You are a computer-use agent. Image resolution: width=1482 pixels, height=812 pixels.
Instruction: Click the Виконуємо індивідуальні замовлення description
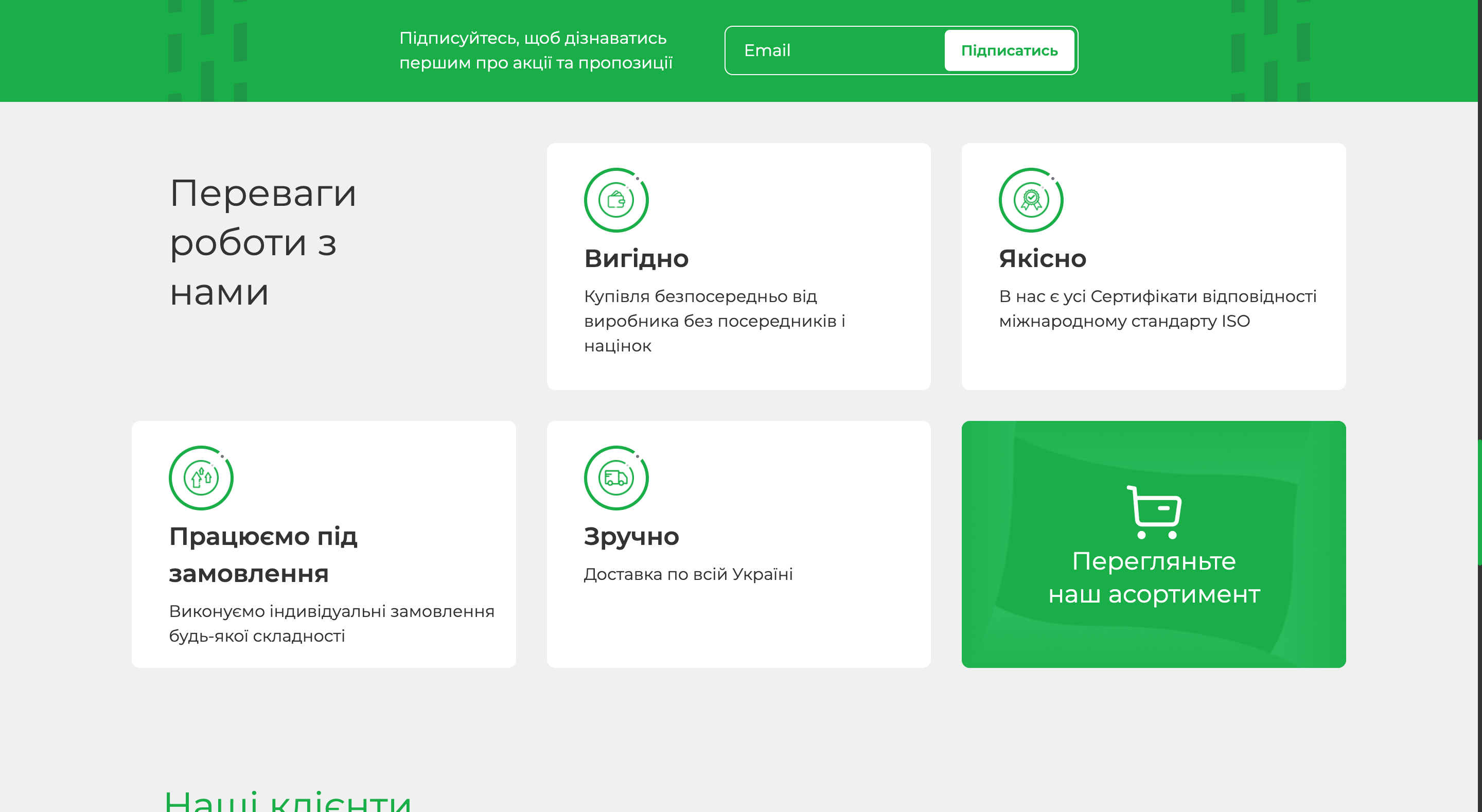pyautogui.click(x=331, y=623)
